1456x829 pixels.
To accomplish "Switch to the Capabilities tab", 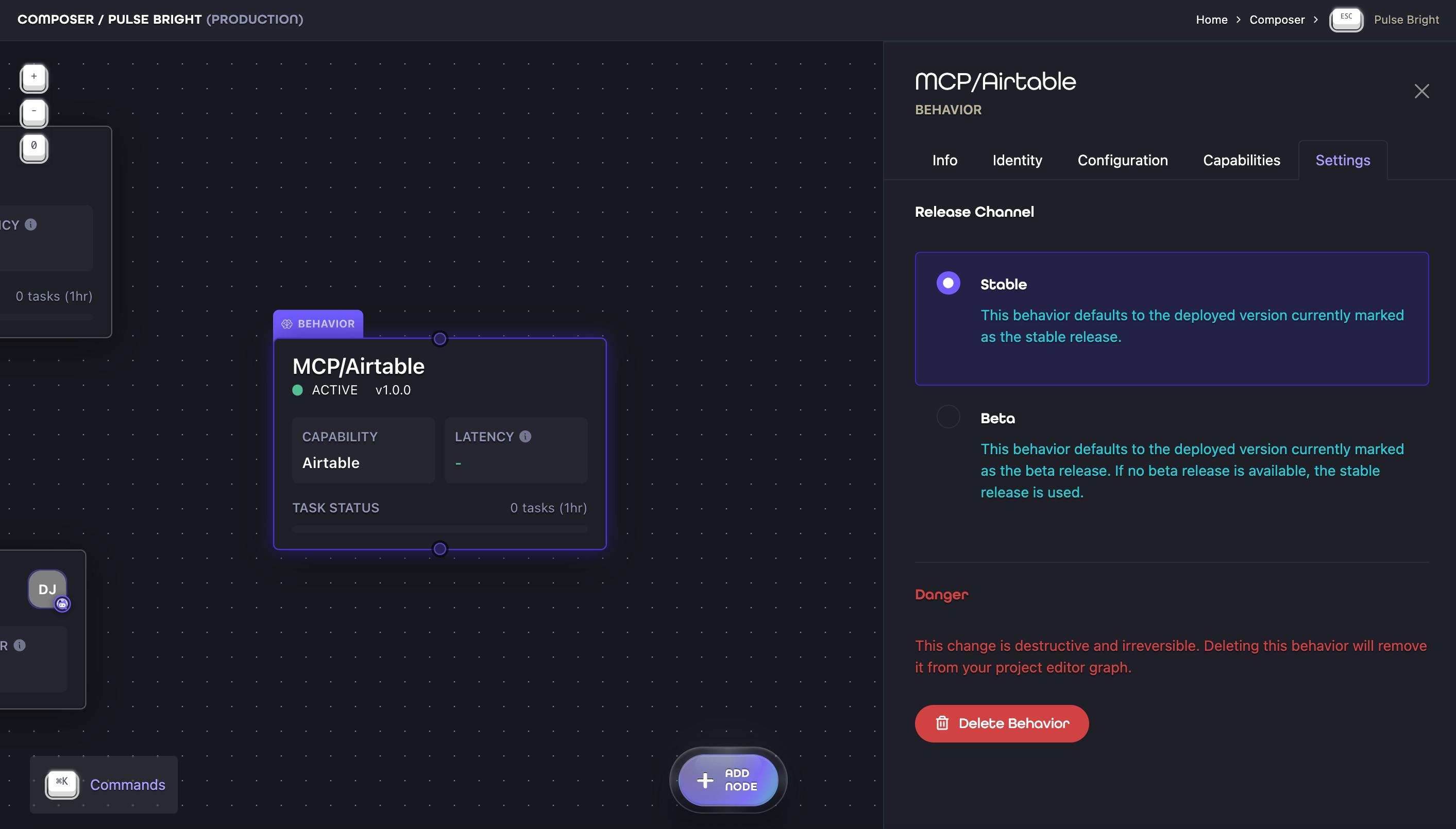I will point(1241,160).
